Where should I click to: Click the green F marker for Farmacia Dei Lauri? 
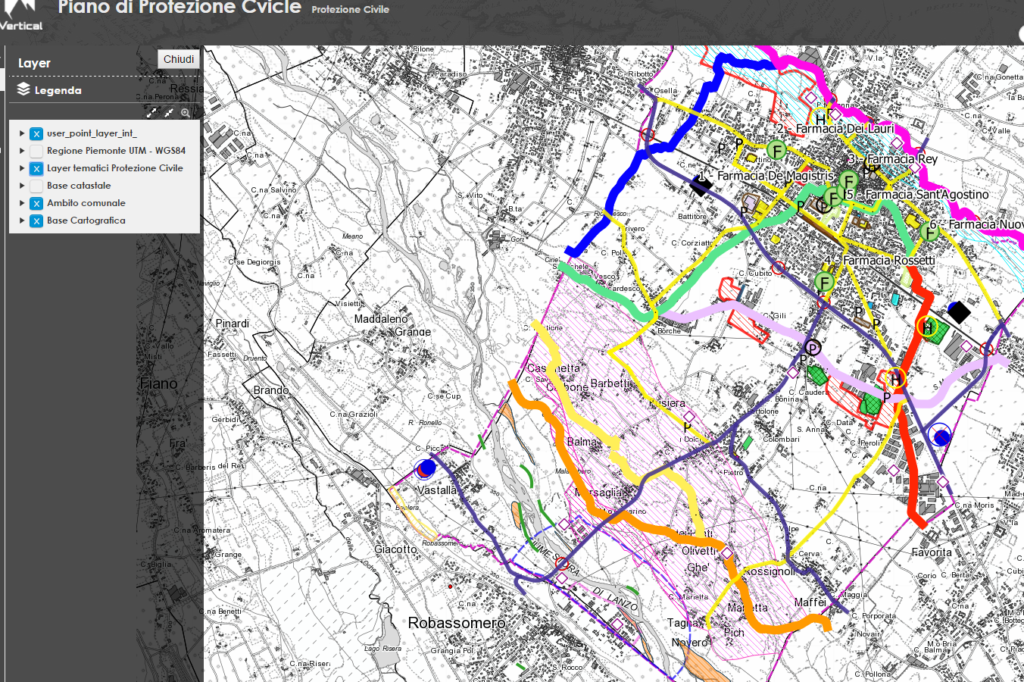[775, 150]
